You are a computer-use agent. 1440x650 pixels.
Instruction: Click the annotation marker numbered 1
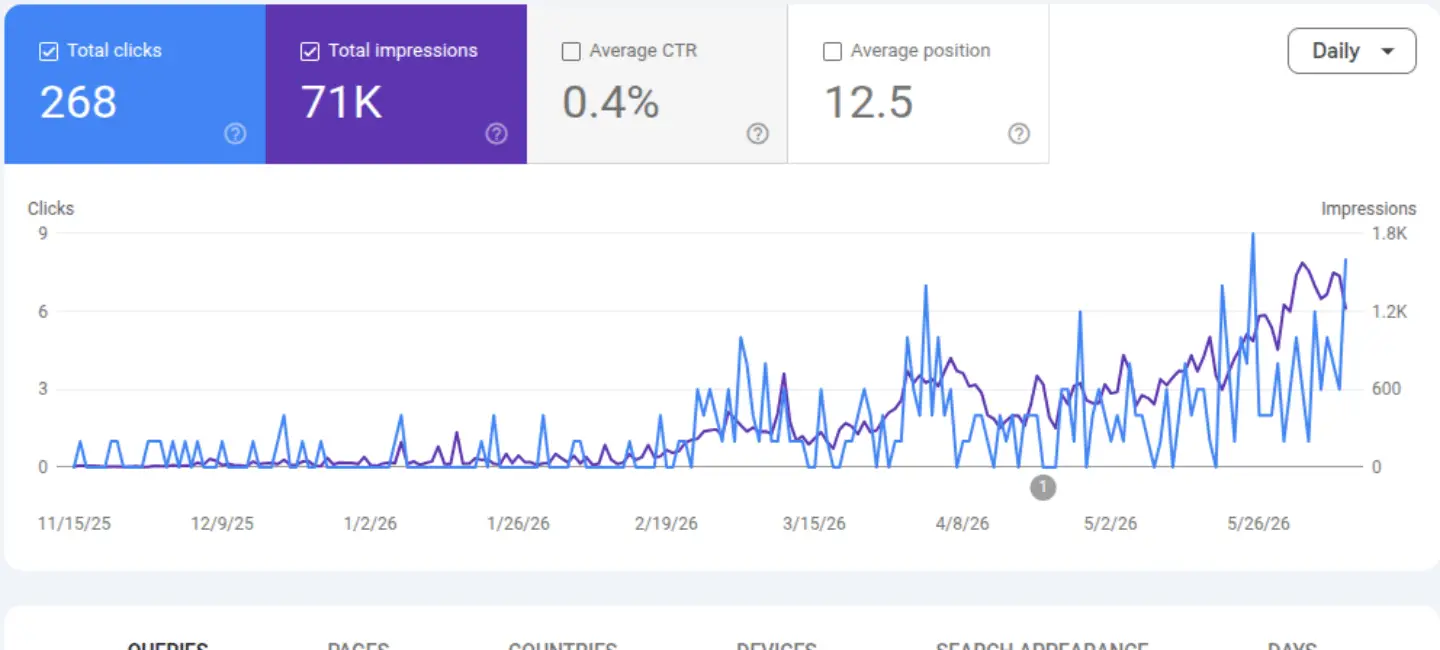click(1043, 487)
